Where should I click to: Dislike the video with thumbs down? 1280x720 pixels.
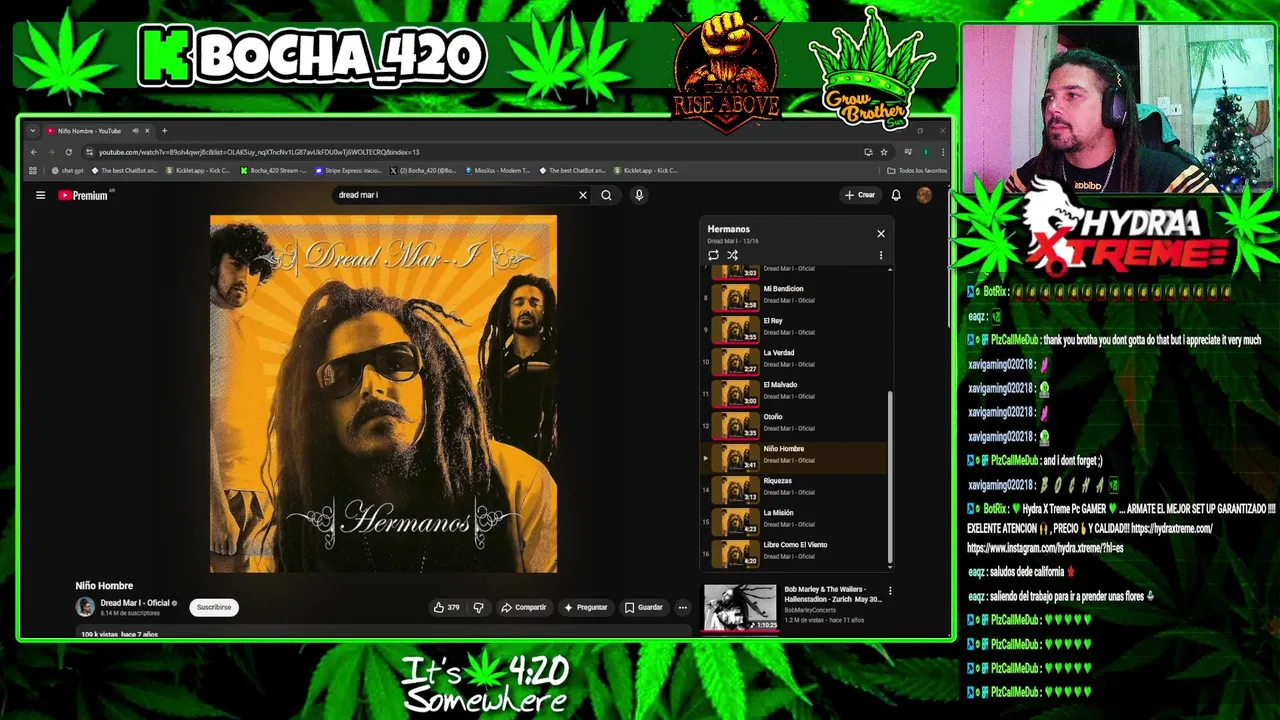478,607
